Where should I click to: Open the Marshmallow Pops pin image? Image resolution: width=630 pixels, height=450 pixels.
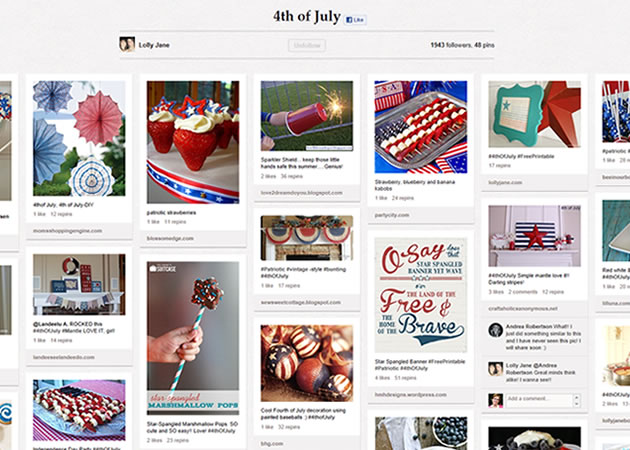193,338
